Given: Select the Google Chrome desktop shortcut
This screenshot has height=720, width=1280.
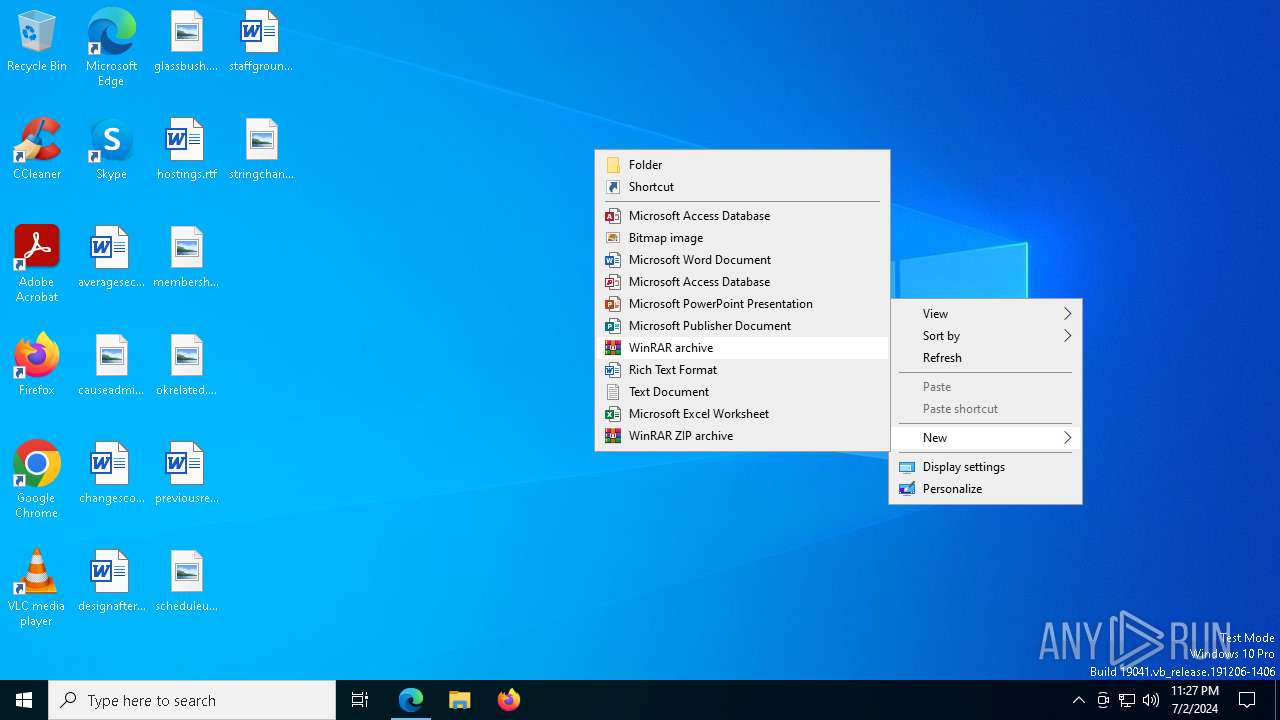Looking at the screenshot, I should click(37, 480).
